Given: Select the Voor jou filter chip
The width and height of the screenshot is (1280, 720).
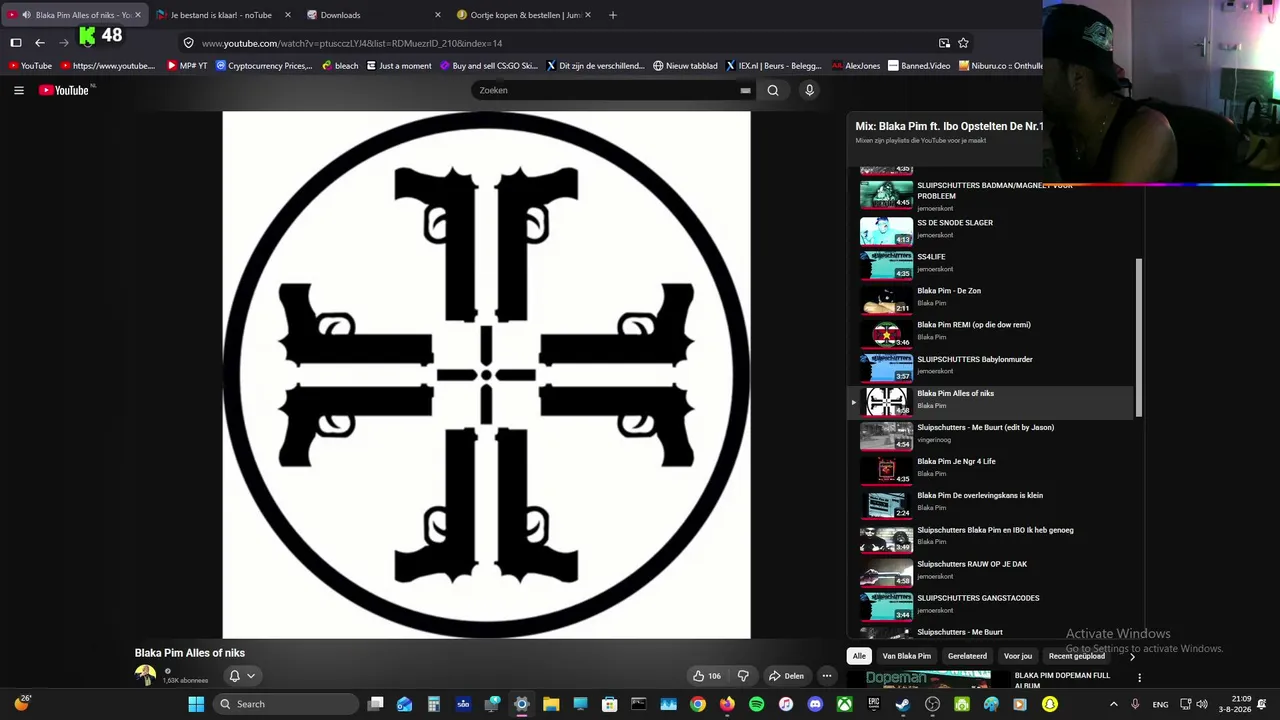Looking at the screenshot, I should coord(1018,656).
